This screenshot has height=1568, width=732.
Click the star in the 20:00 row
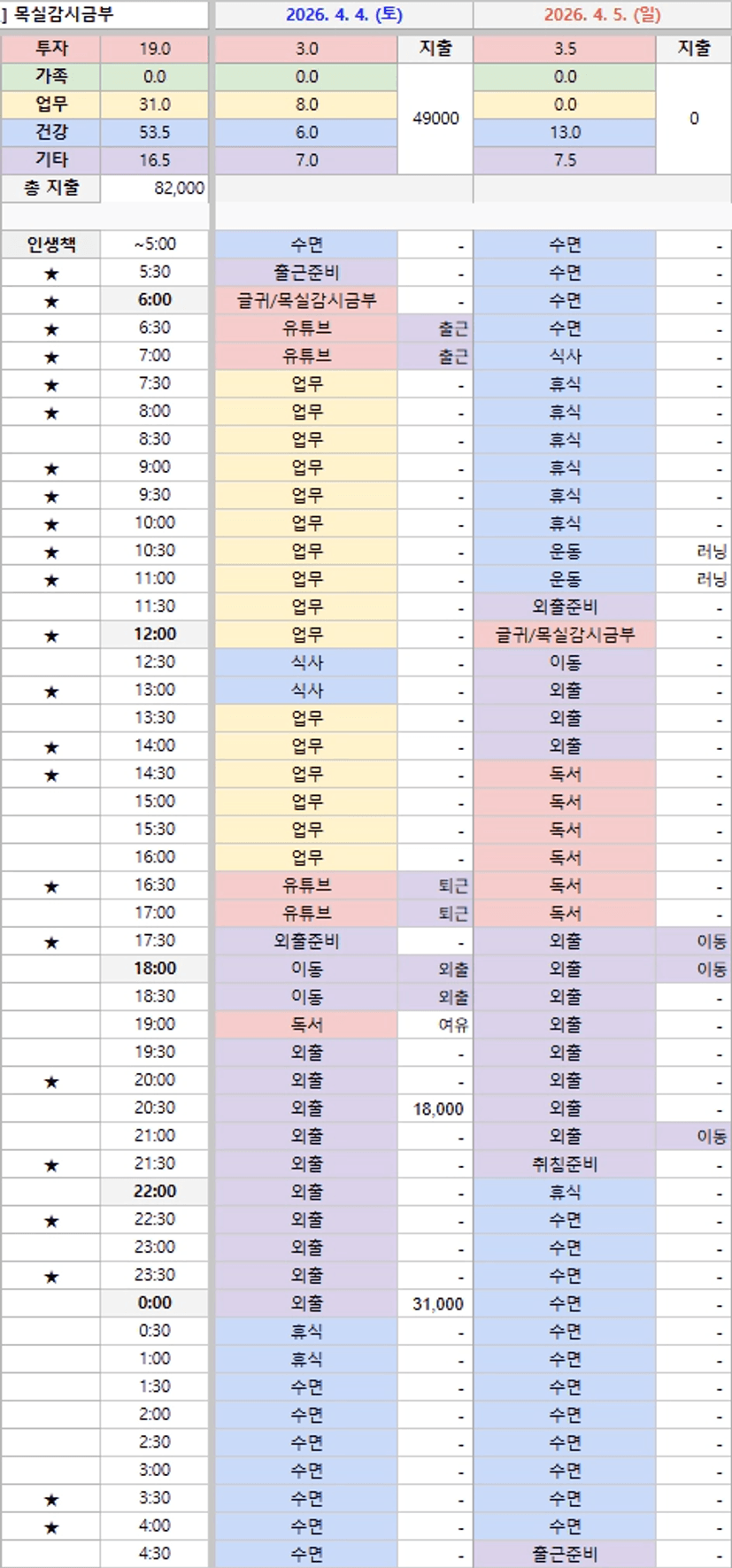tap(51, 1082)
